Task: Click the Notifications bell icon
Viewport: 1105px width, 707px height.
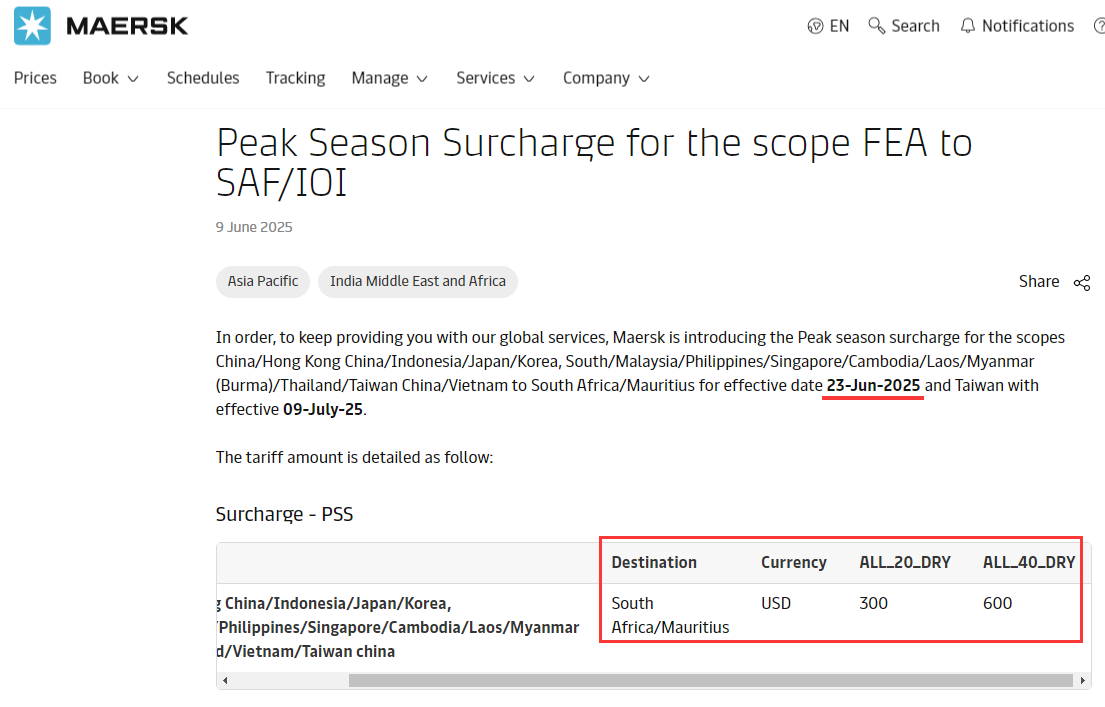Action: click(x=968, y=26)
